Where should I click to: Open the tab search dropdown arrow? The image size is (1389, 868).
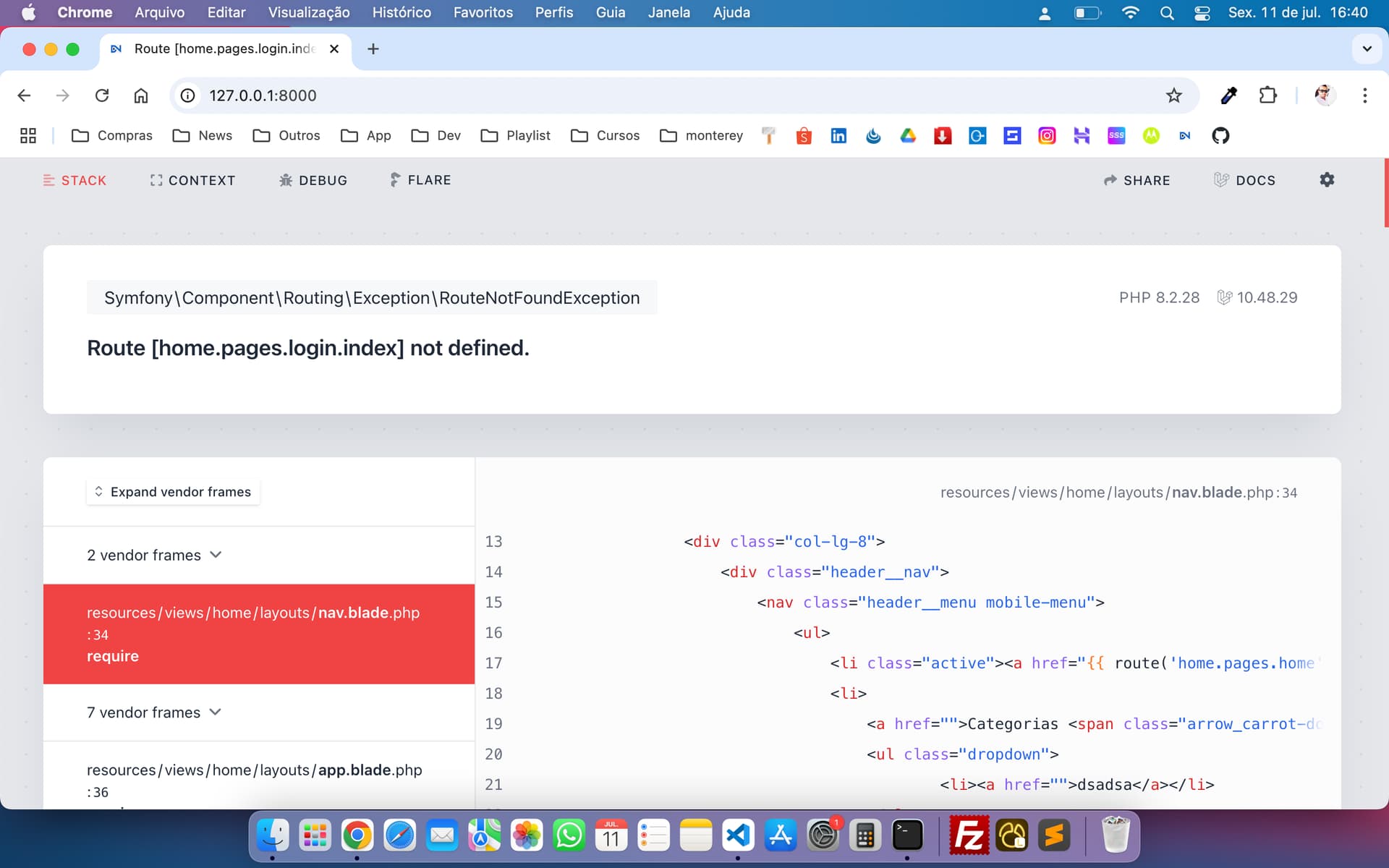pos(1367,49)
